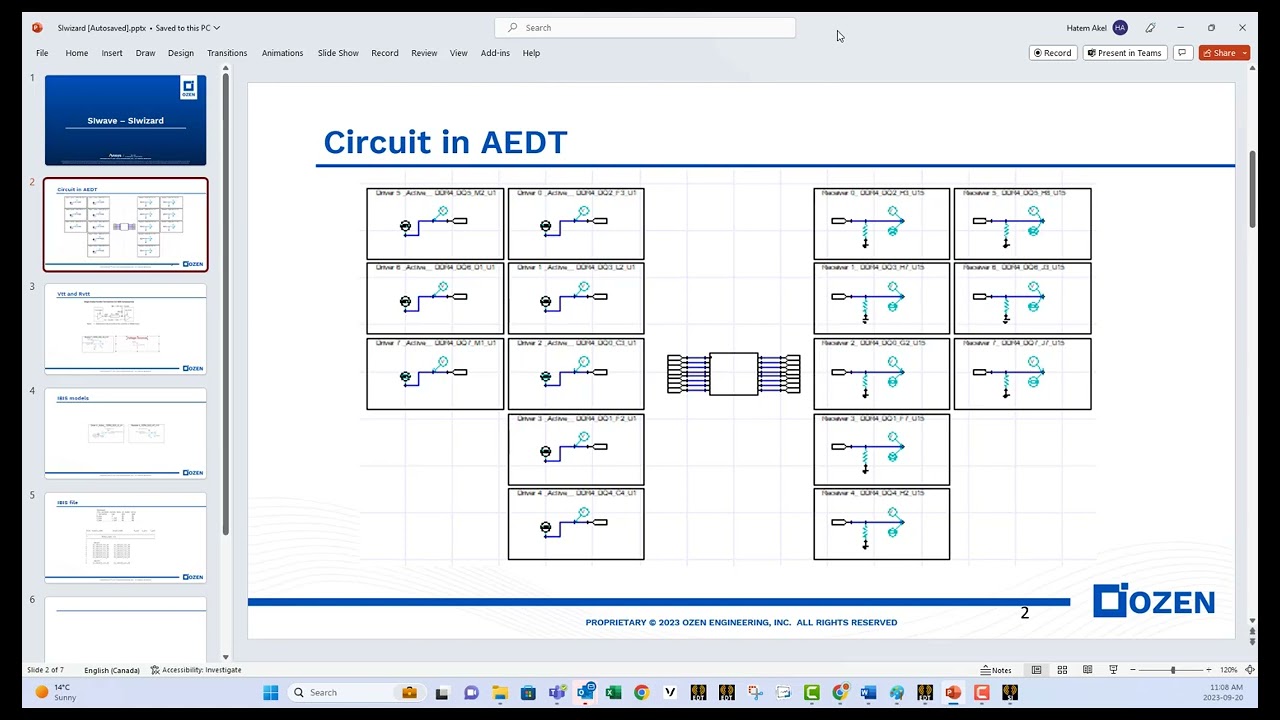Switch to the Slide Show tab

(338, 53)
